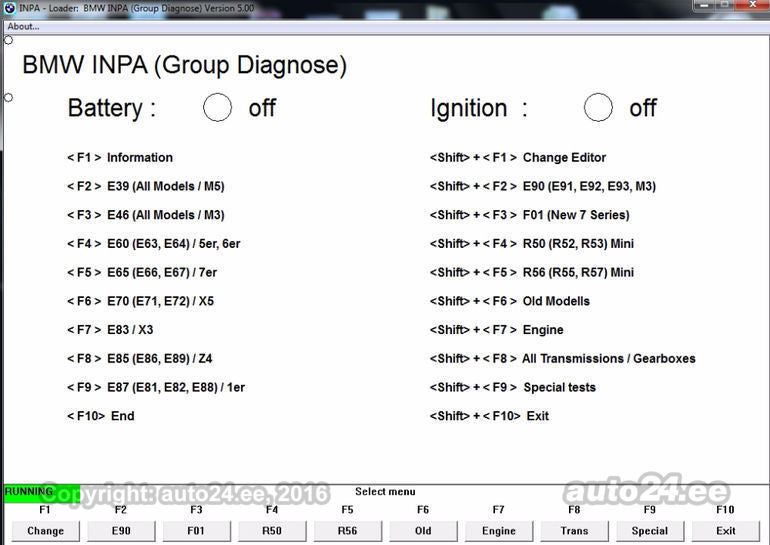Screen dimensions: 770x545
Task: Click the R50 button under F4
Action: click(x=272, y=531)
